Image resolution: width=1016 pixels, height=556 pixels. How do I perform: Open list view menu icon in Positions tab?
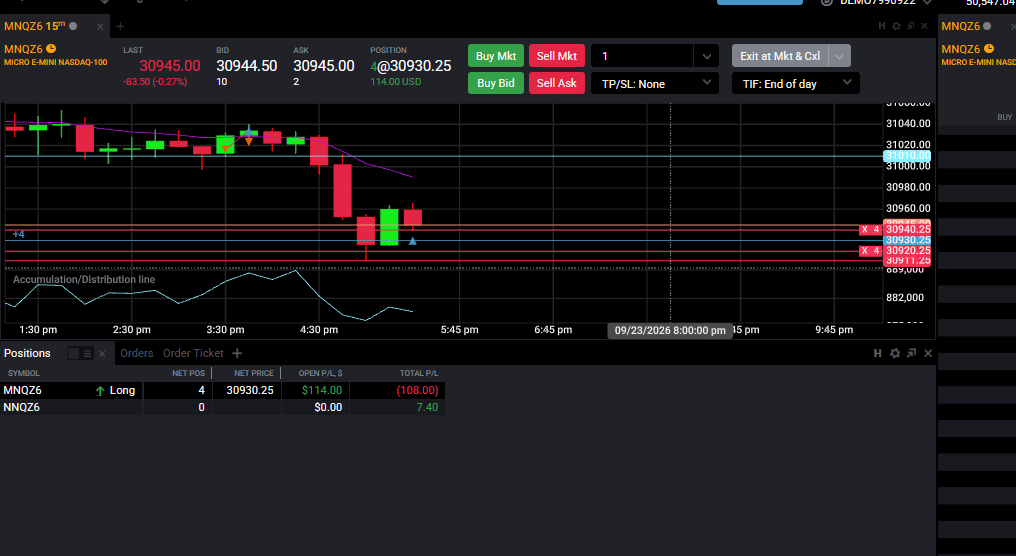tap(87, 353)
